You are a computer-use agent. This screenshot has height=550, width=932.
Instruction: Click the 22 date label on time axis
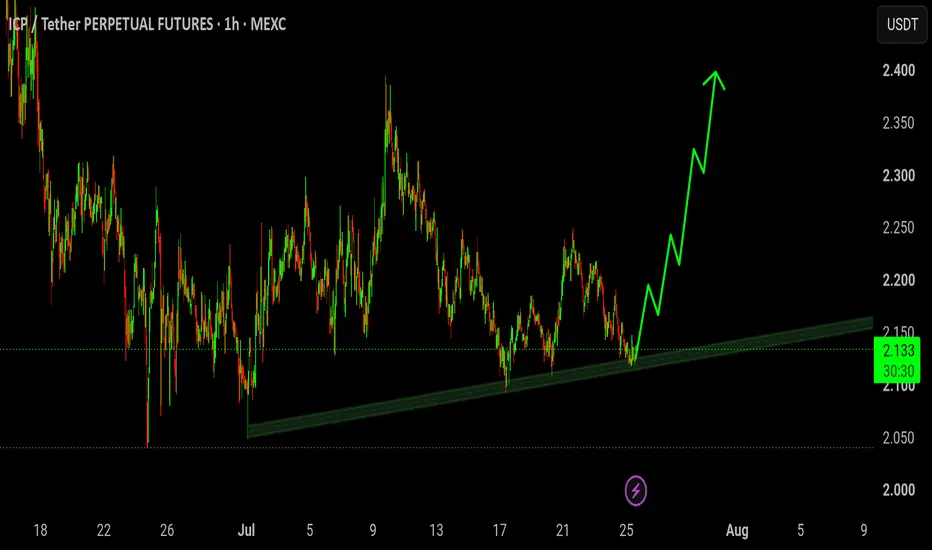pyautogui.click(x=103, y=530)
